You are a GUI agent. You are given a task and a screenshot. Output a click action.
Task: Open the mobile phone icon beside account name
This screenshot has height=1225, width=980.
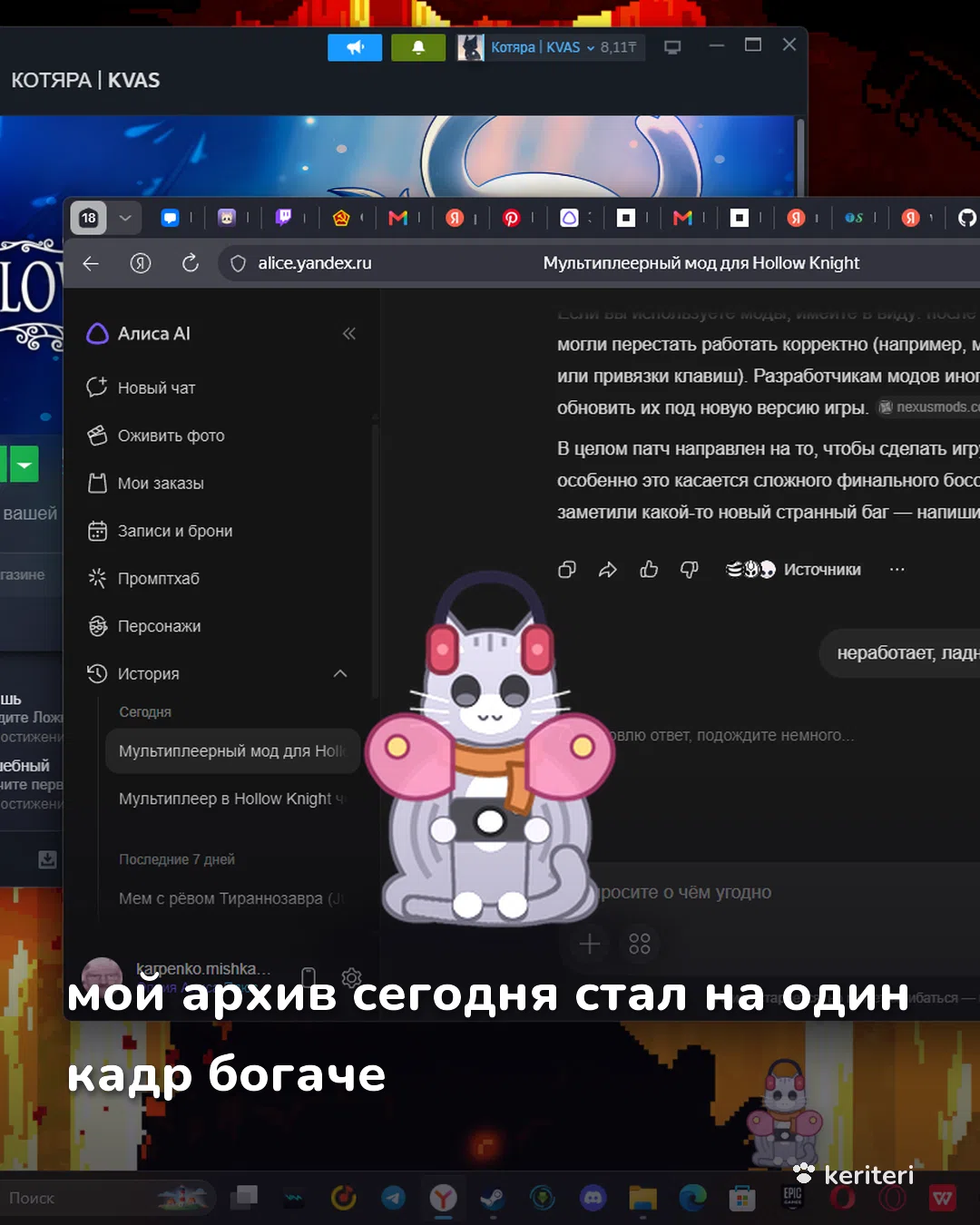click(x=309, y=976)
